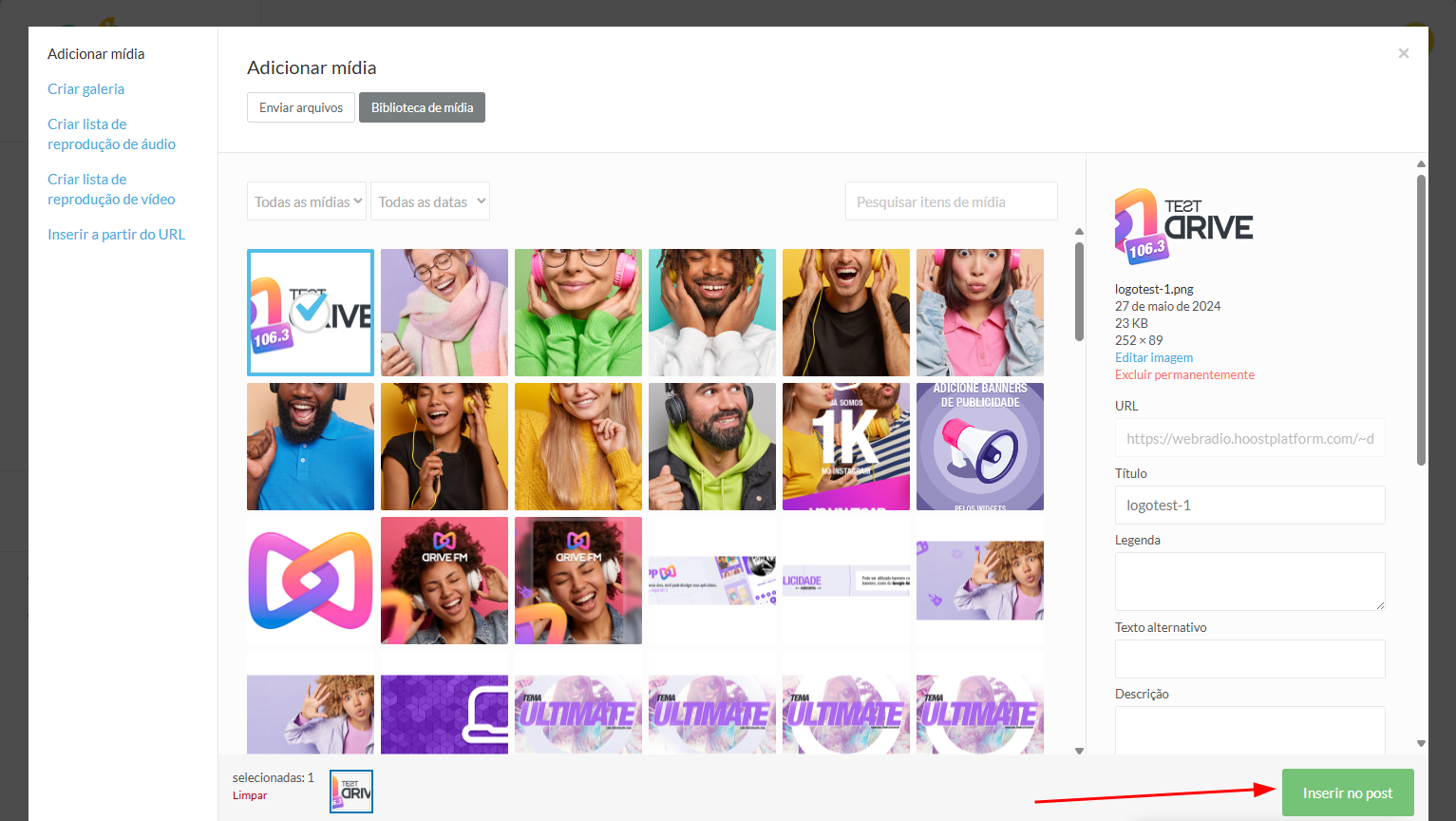The height and width of the screenshot is (821, 1456).
Task: Click the media grid scrollbar down arrow
Action: click(x=1079, y=751)
